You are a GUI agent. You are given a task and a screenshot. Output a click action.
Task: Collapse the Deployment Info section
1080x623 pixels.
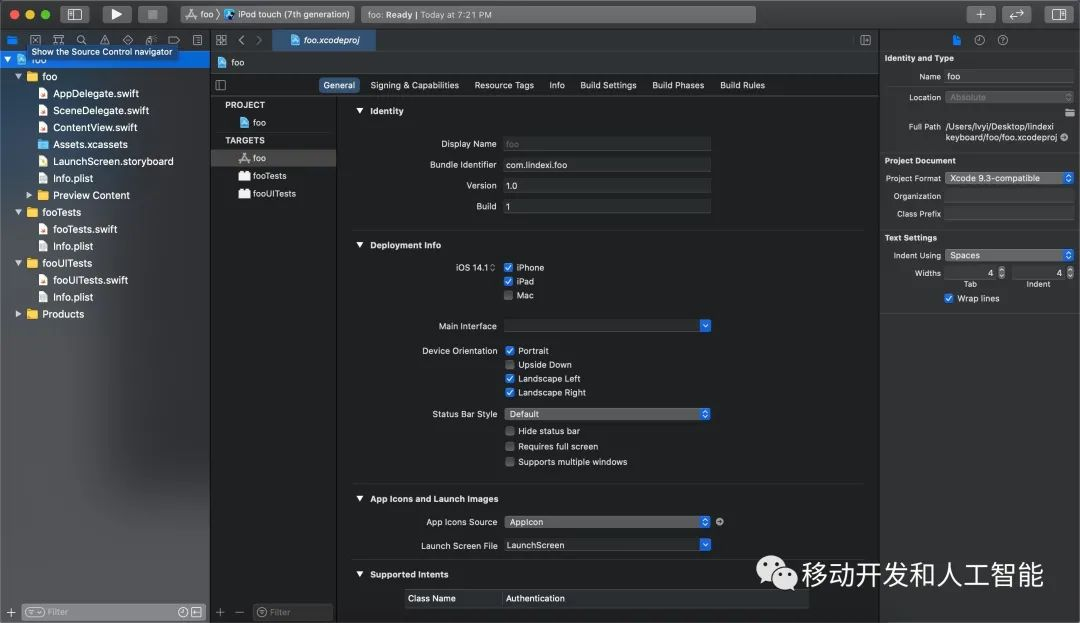point(360,244)
